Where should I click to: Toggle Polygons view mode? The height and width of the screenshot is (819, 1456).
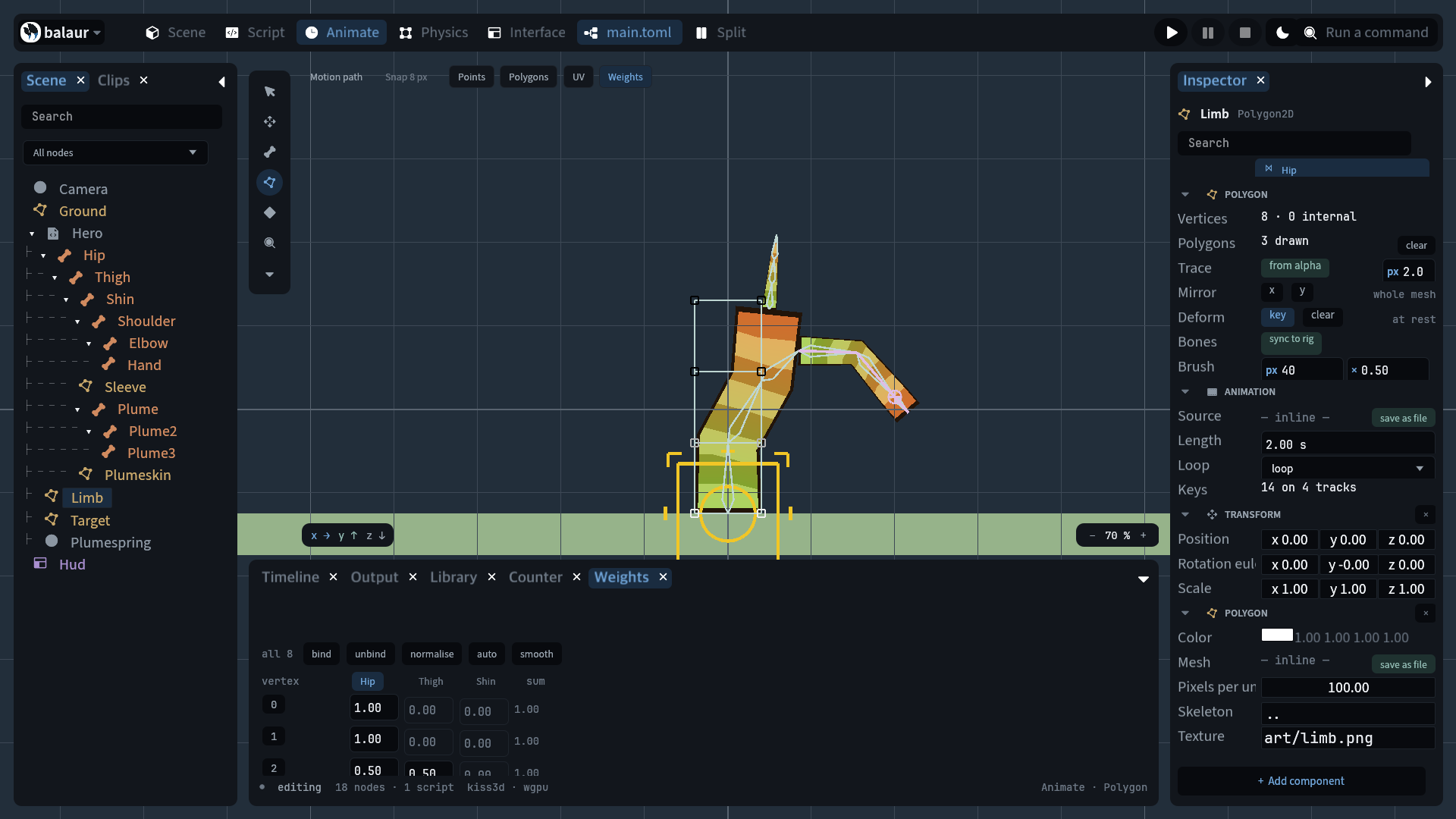pos(529,77)
